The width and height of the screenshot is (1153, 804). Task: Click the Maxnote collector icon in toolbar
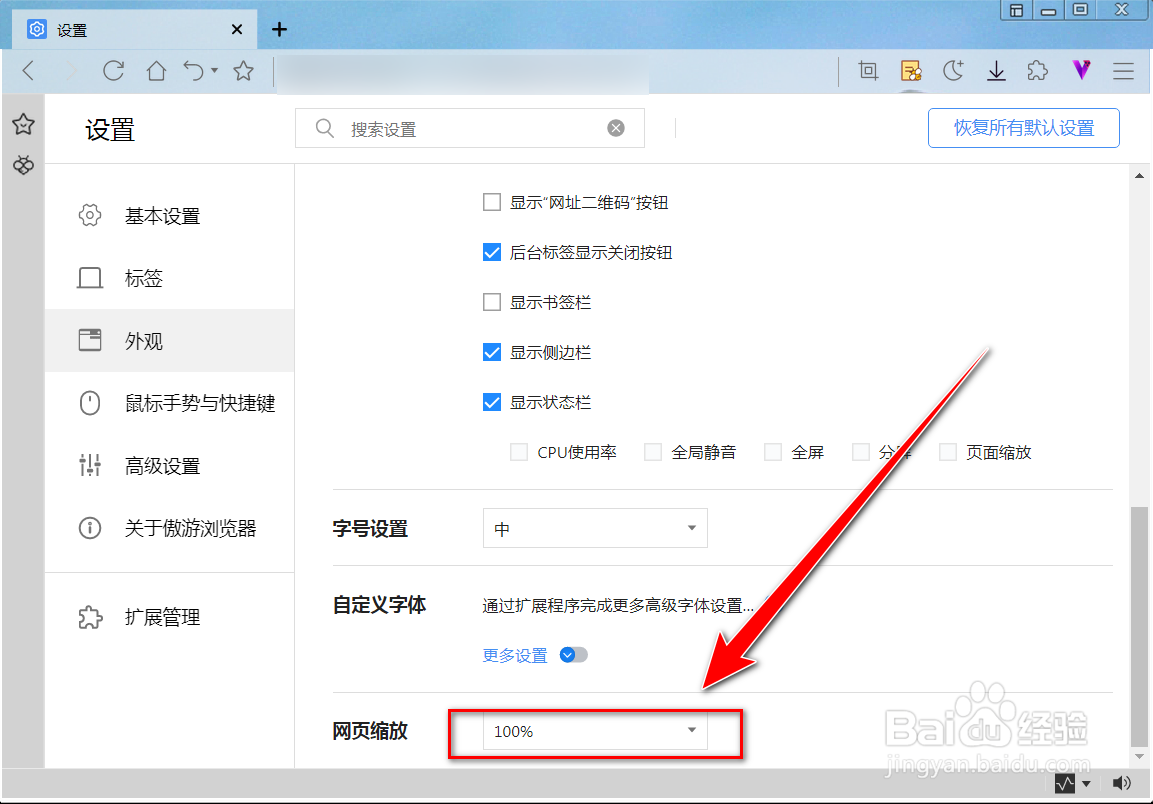(911, 71)
